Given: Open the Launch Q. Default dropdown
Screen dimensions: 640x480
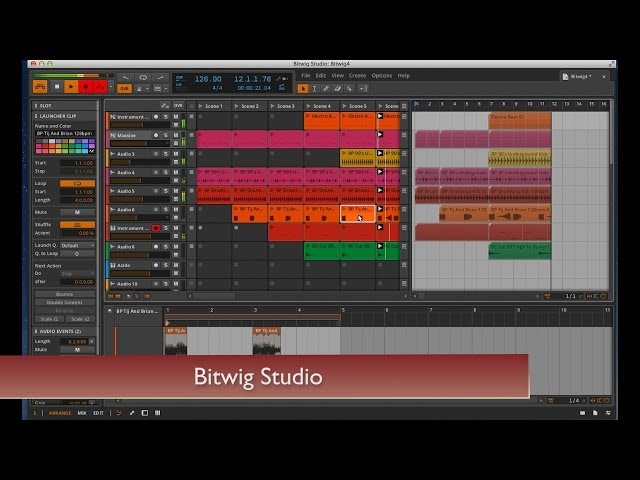Looking at the screenshot, I should [77, 245].
